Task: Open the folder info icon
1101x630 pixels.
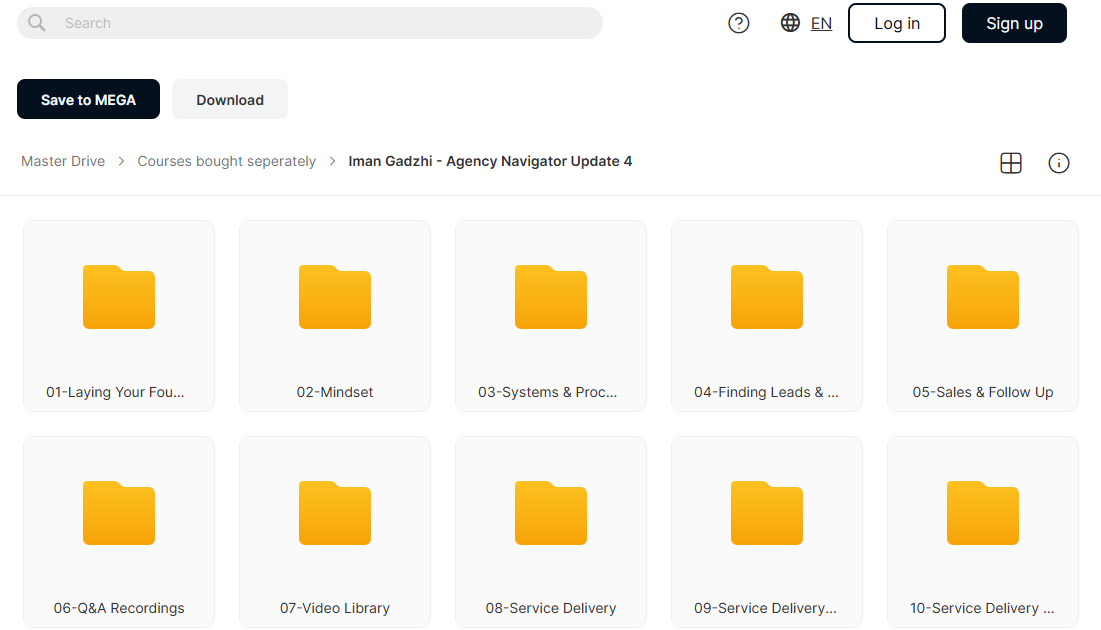Action: [1058, 163]
